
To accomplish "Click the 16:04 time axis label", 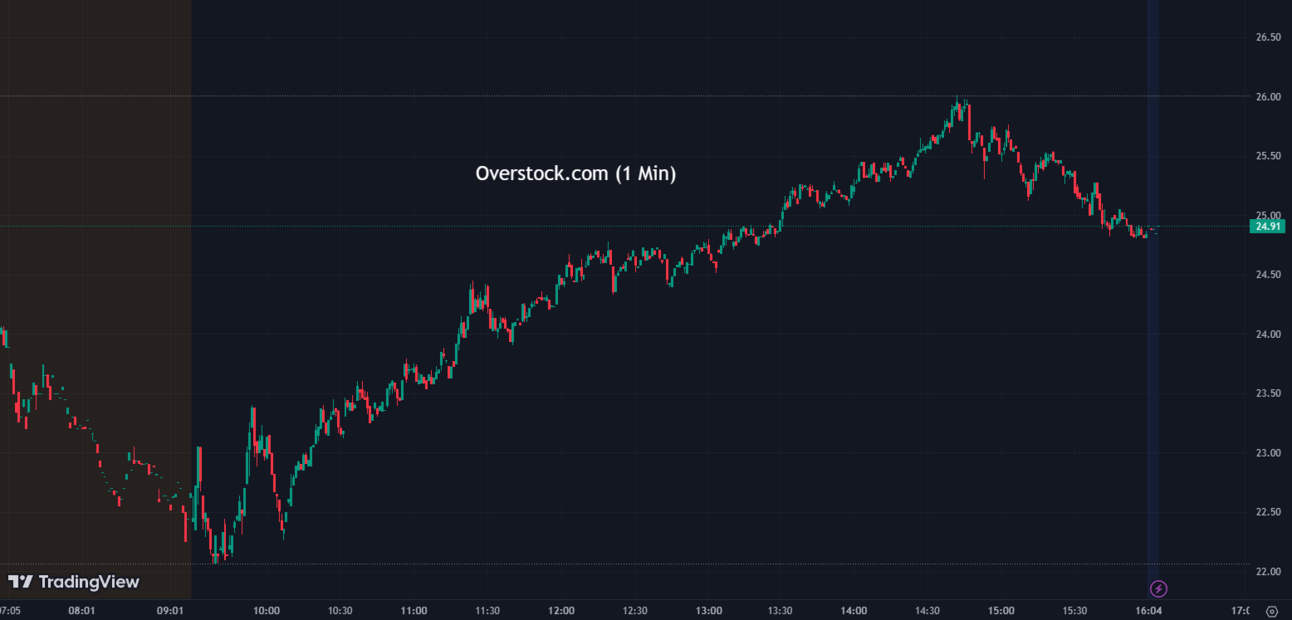I will (1148, 610).
